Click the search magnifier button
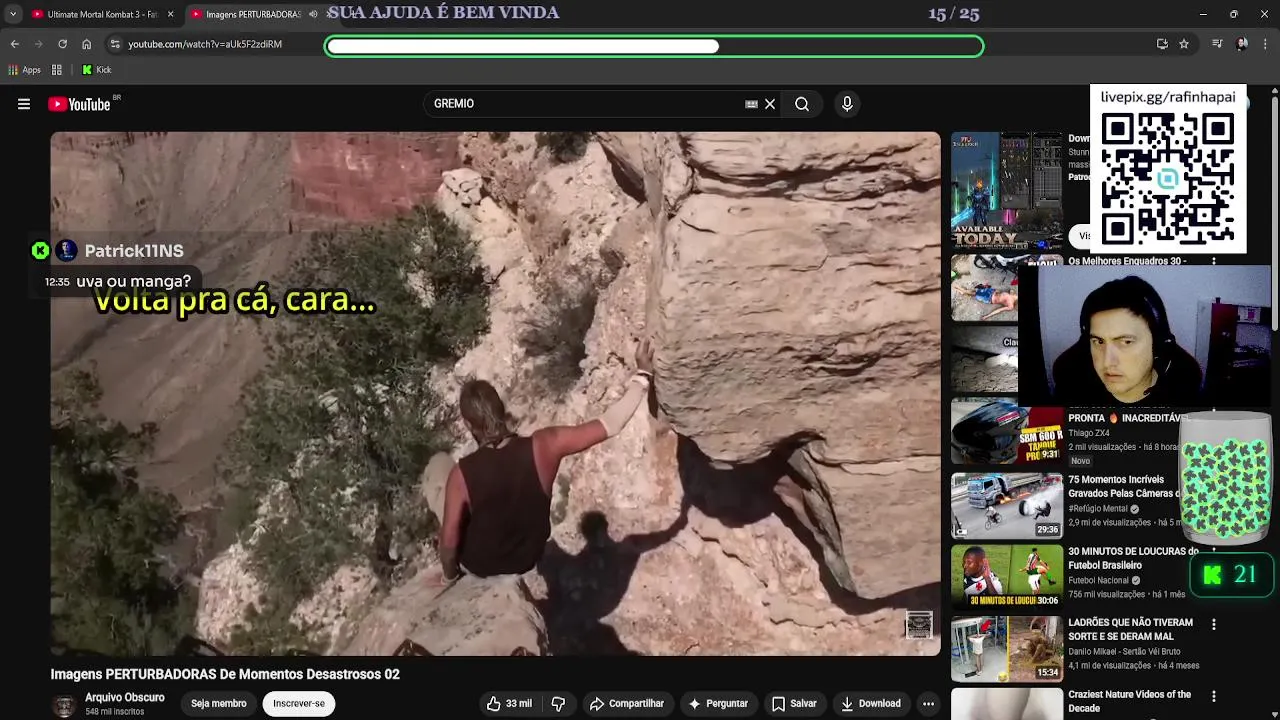The height and width of the screenshot is (720, 1280). pos(802,104)
